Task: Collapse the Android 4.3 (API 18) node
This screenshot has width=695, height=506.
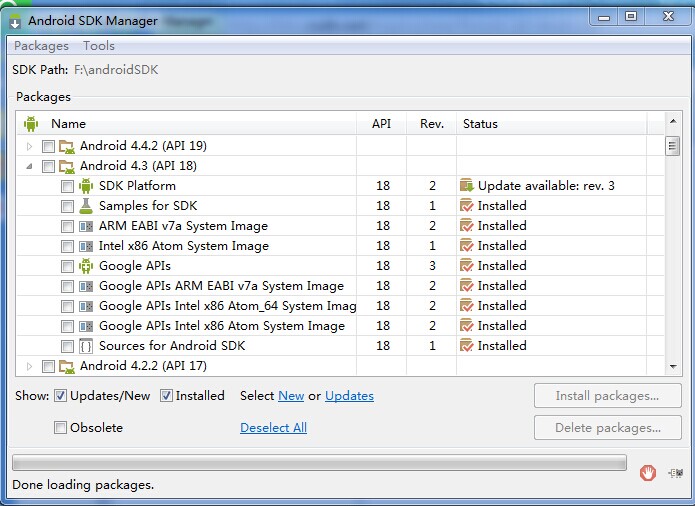Action: pyautogui.click(x=29, y=166)
